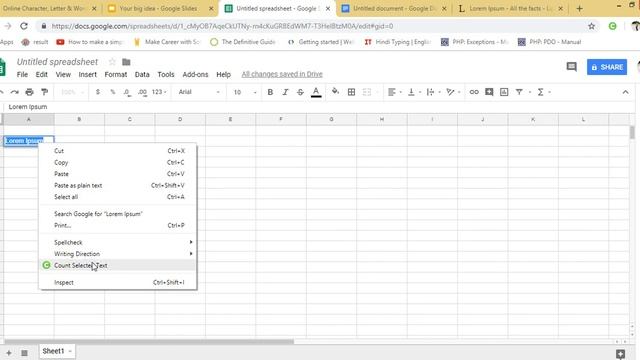640x360 pixels.
Task: Open the number format 123 dropdown
Action: pyautogui.click(x=159, y=92)
